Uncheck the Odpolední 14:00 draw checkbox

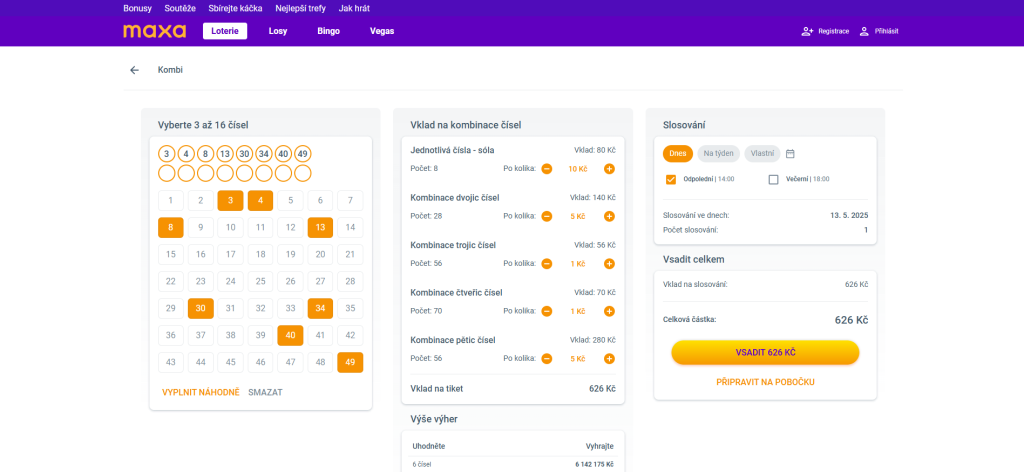point(671,179)
